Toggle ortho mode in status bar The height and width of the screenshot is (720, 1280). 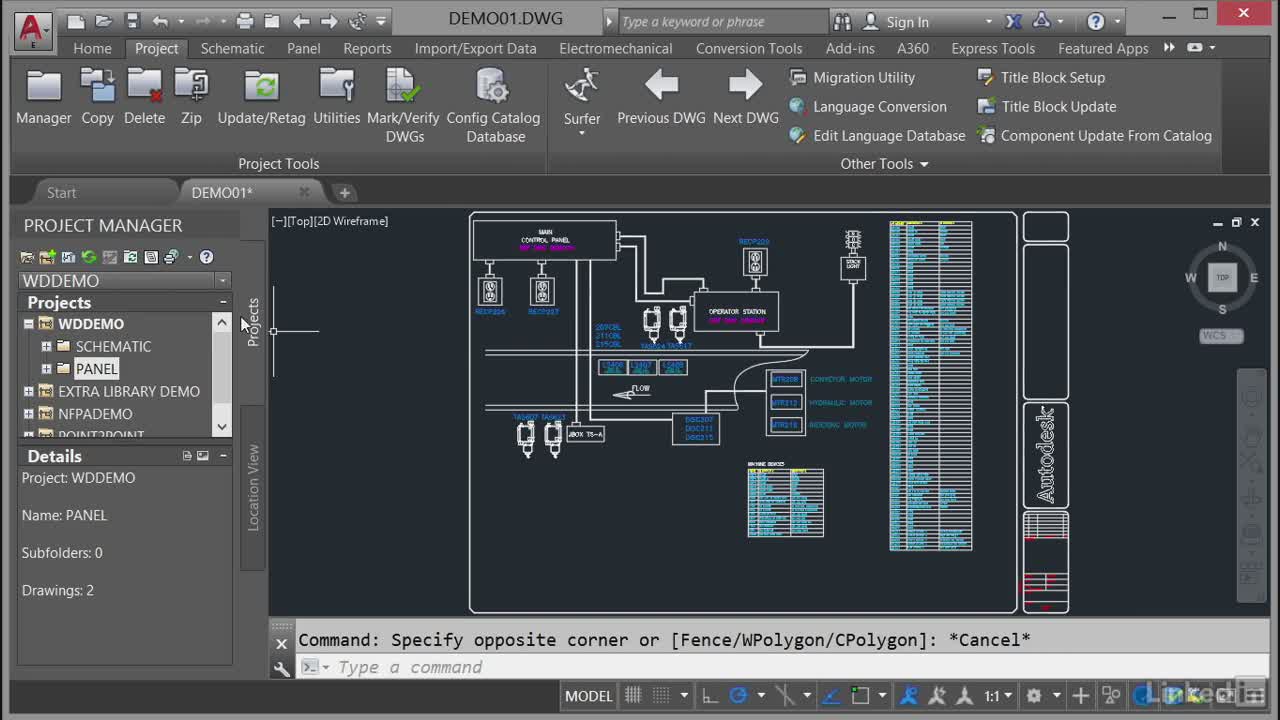[x=710, y=695]
